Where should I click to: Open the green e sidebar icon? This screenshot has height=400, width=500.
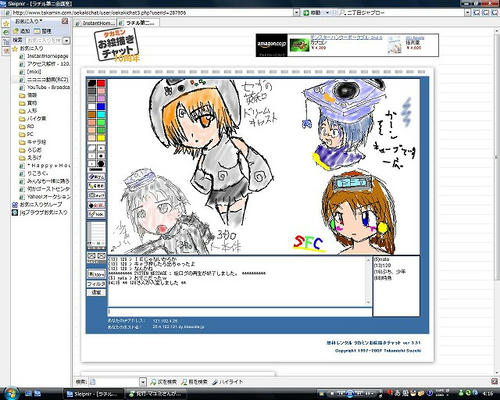(x=6, y=33)
